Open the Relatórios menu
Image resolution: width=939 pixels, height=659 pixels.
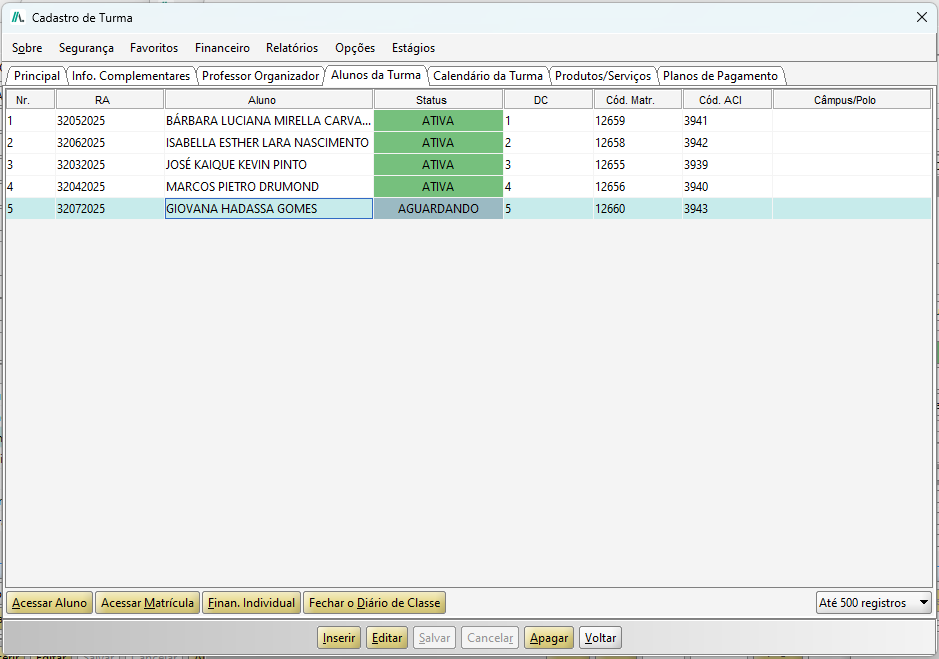[292, 48]
